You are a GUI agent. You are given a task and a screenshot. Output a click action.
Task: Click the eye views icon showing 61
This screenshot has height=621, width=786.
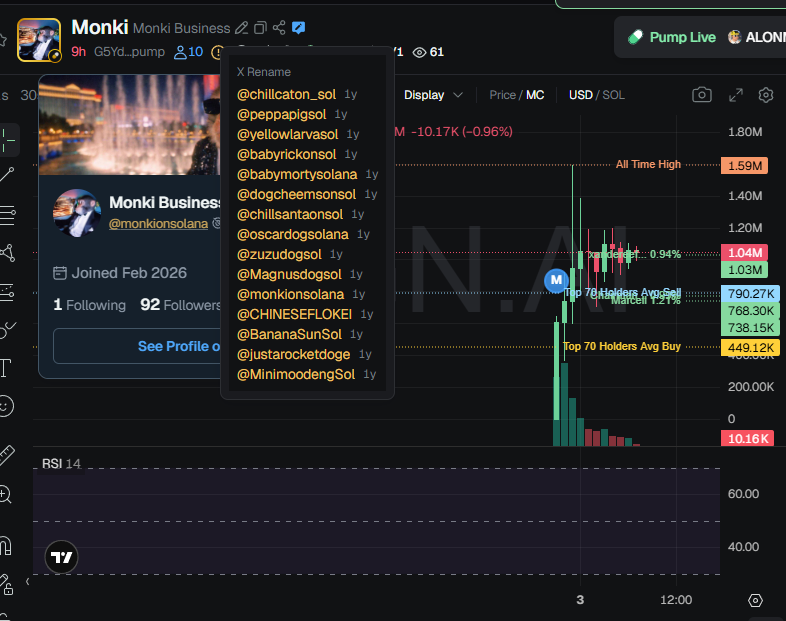[428, 52]
